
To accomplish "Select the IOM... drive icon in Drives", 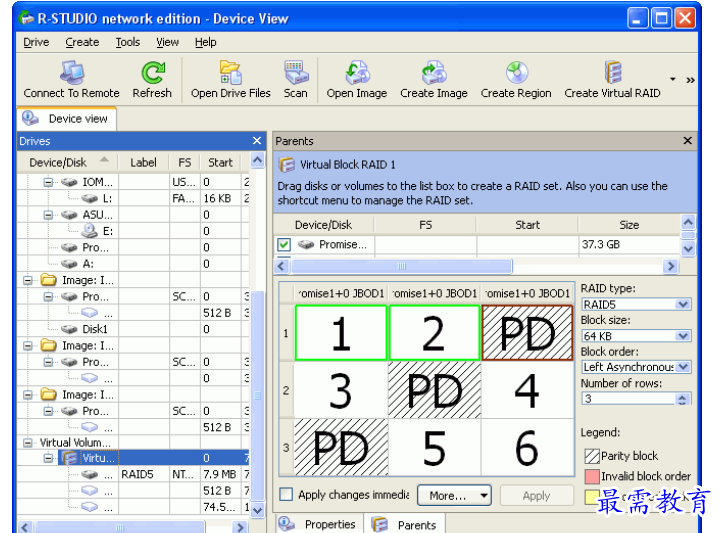I will click(69, 182).
